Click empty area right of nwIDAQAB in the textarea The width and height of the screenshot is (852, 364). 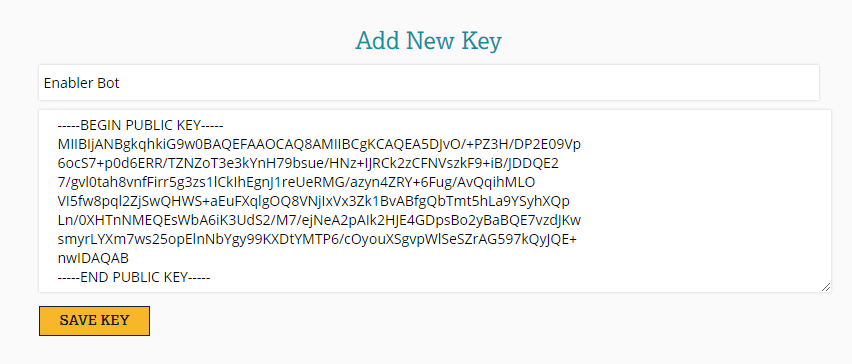pyautogui.click(x=435, y=259)
